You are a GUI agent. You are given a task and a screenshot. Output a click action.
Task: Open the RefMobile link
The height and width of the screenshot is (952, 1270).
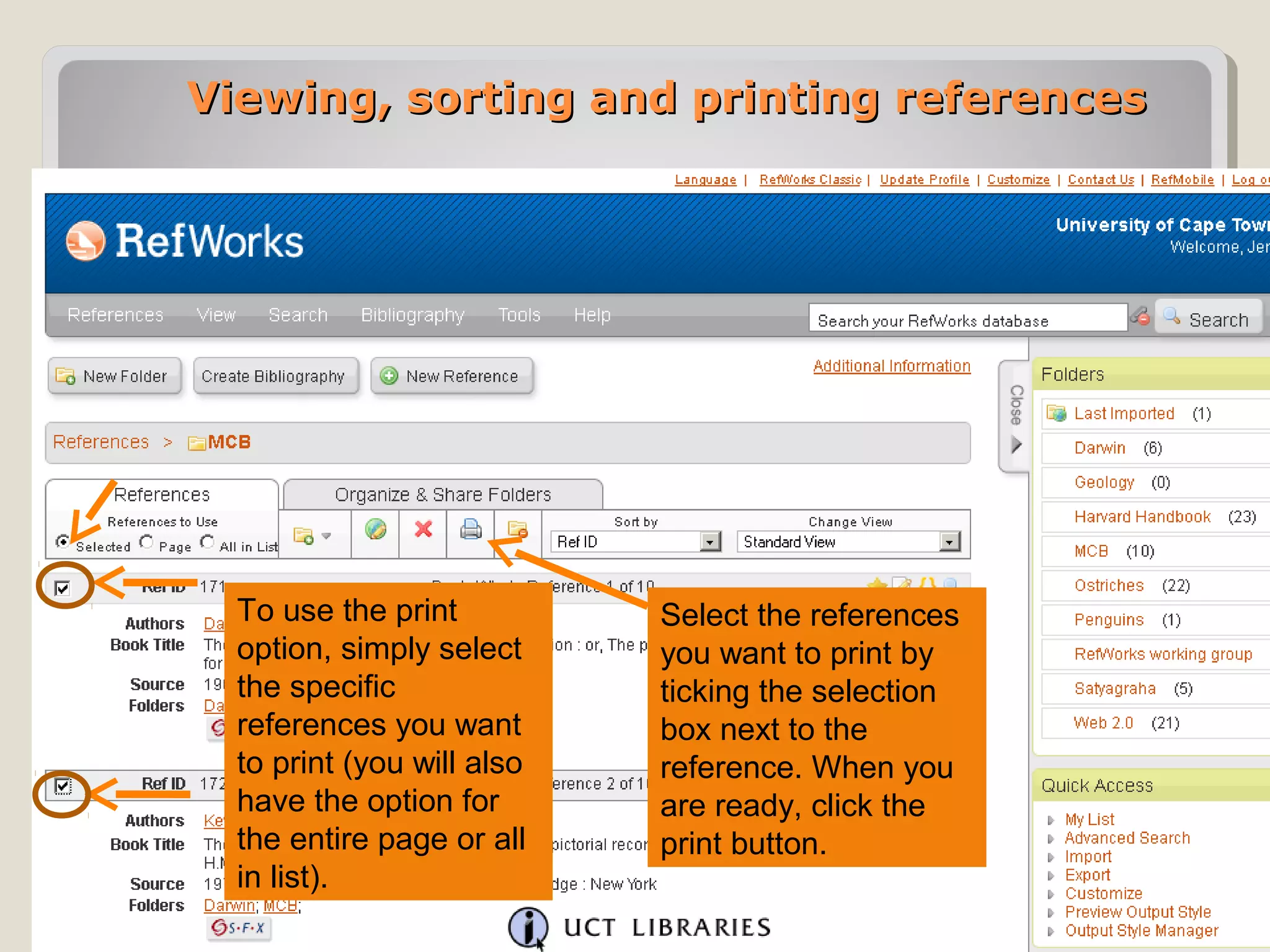click(1183, 180)
